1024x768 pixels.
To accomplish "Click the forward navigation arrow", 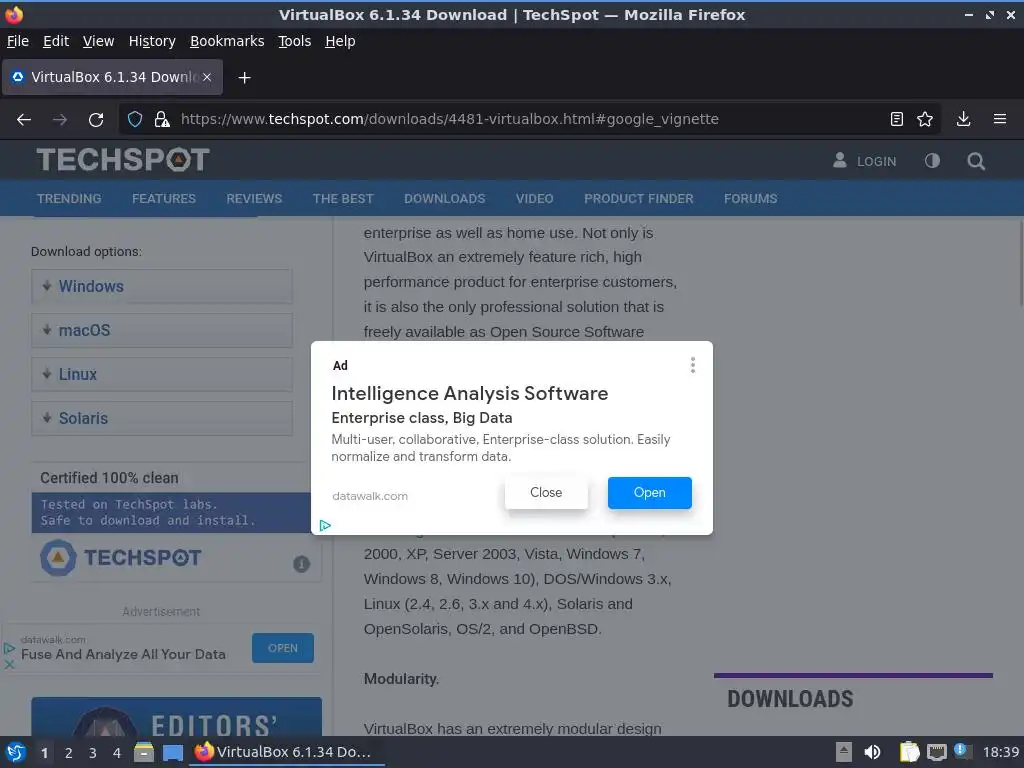I will tap(59, 120).
